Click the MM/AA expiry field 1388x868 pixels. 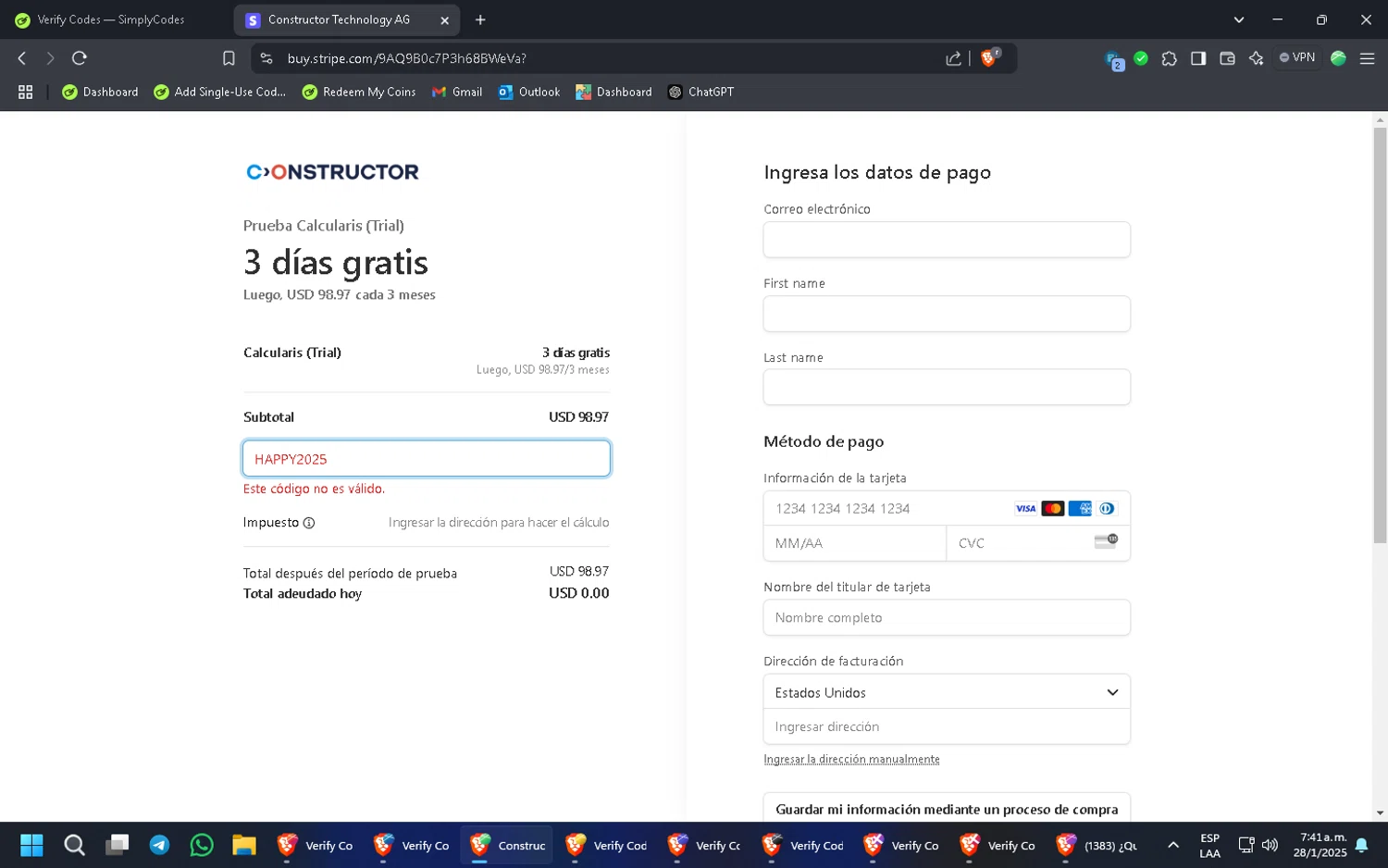[855, 543]
